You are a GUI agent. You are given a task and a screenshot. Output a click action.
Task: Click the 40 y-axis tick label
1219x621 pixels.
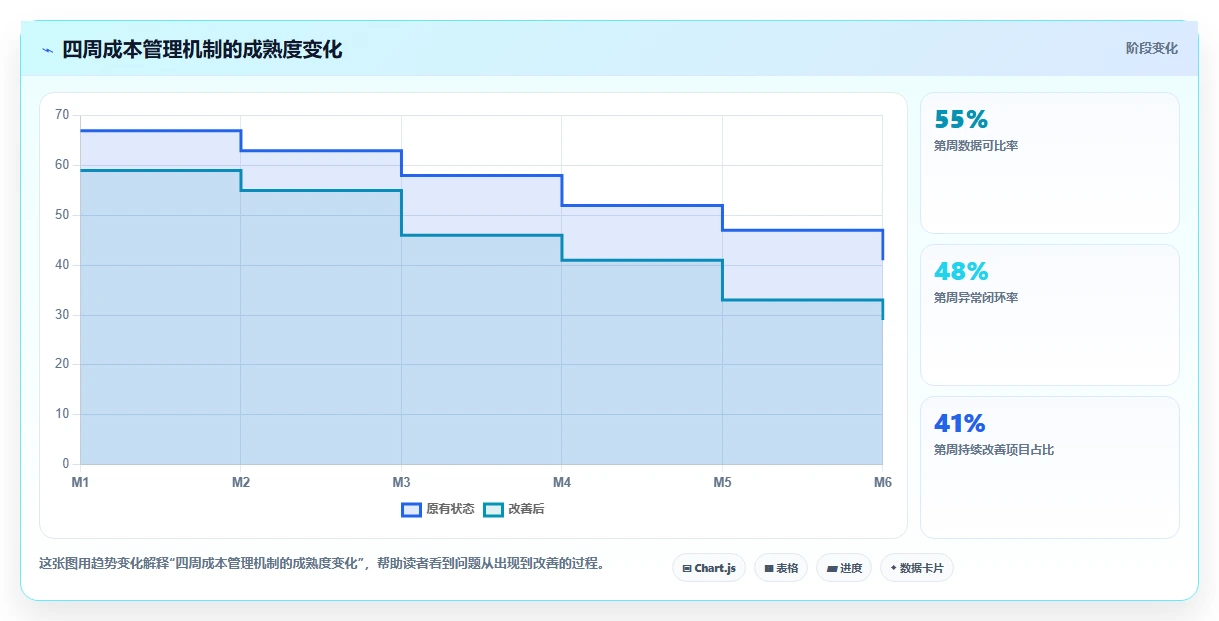coord(62,265)
